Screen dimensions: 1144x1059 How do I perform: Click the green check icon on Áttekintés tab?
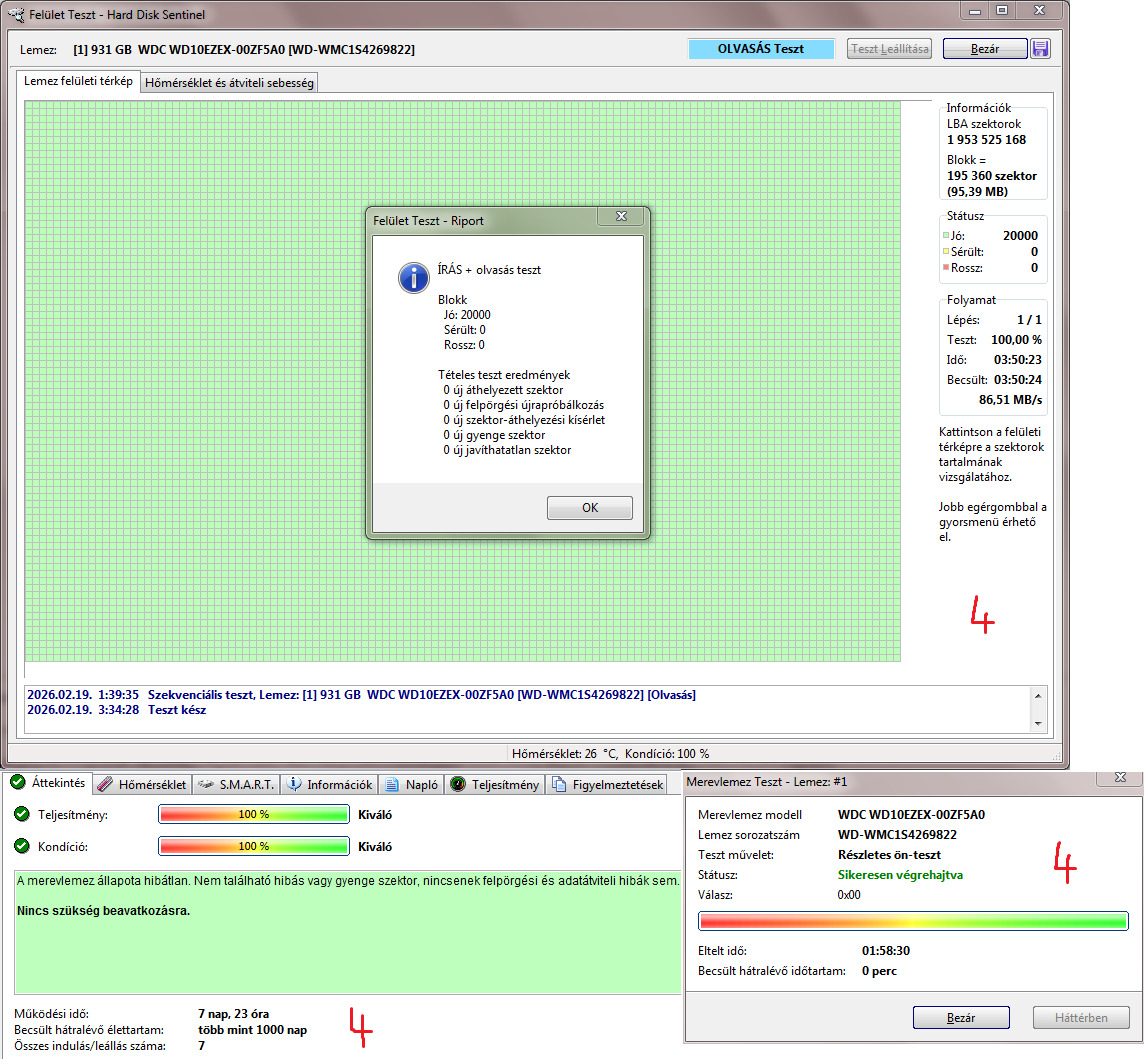[18, 782]
